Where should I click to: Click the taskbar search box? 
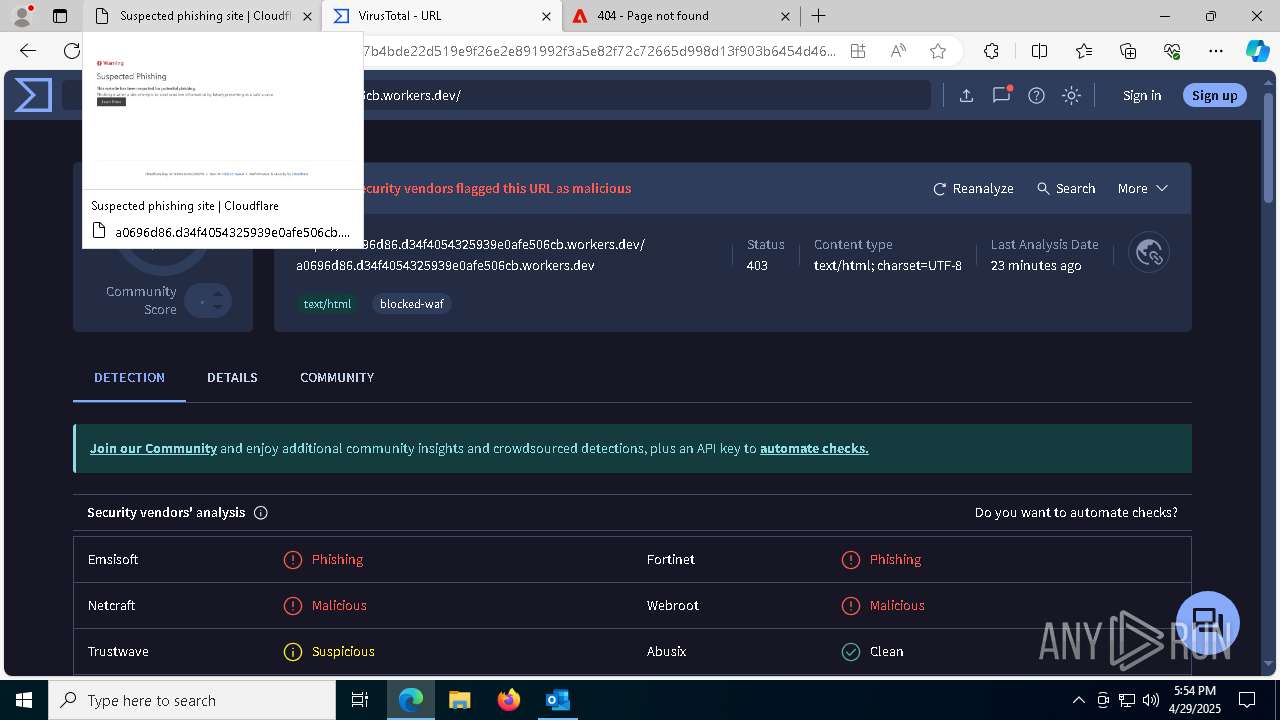click(192, 700)
